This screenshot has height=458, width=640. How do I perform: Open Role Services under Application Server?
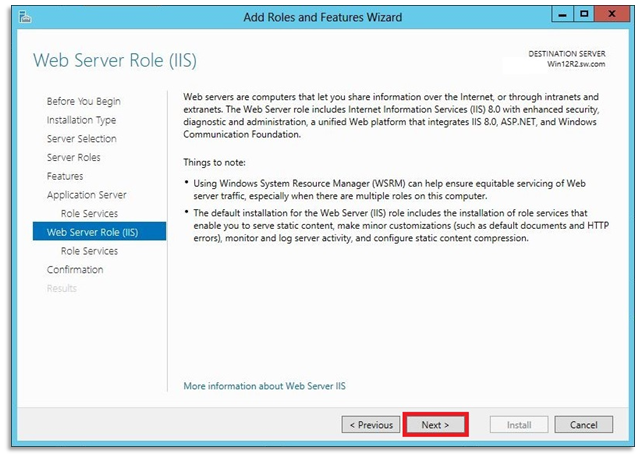click(89, 213)
